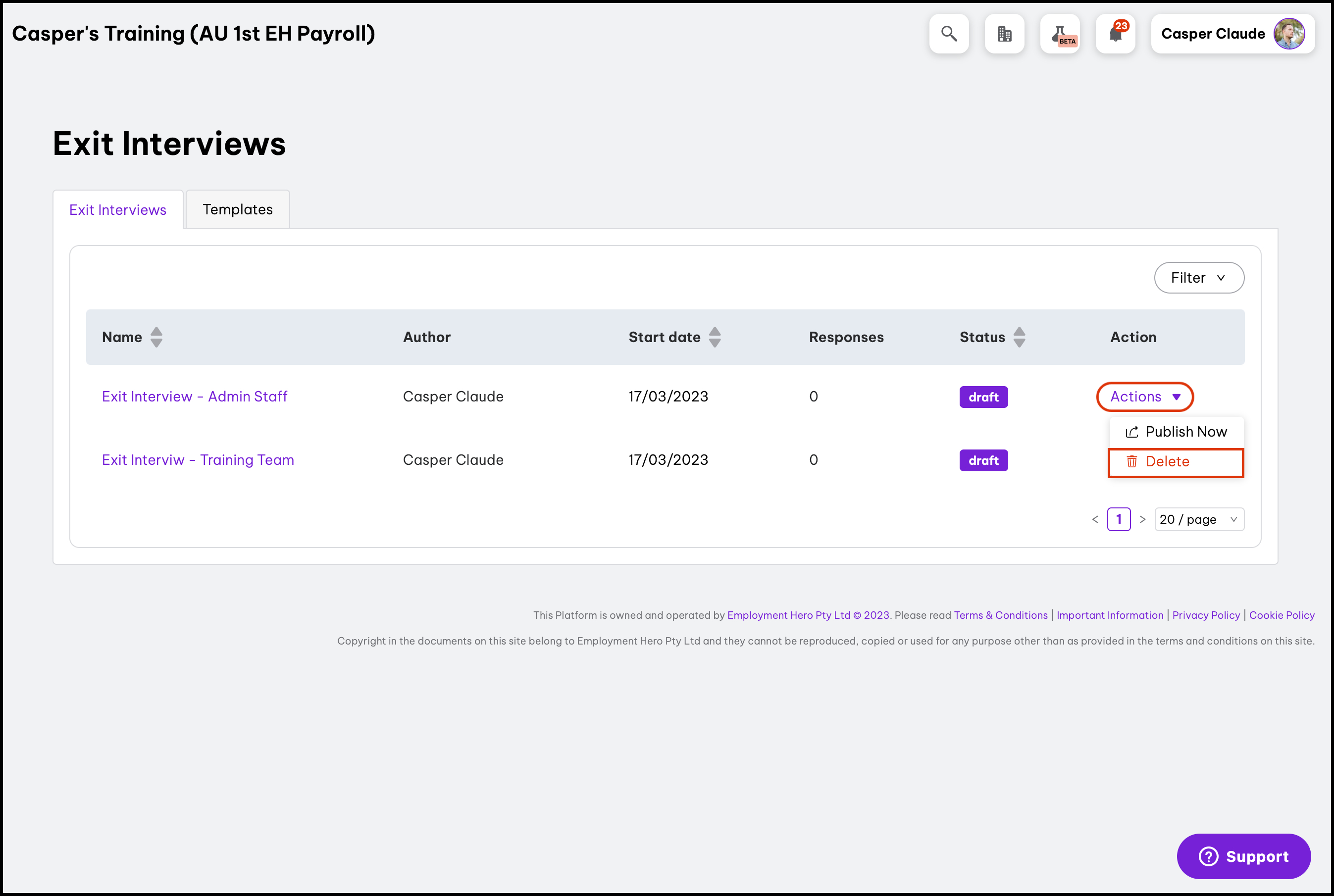
Task: Open the Privacy Policy footer link
Action: (1206, 615)
